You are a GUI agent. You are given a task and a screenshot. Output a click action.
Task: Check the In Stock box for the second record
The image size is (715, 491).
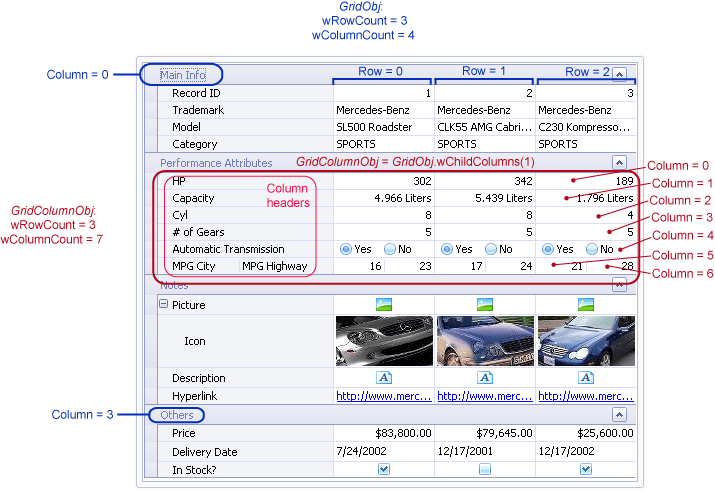(485, 469)
